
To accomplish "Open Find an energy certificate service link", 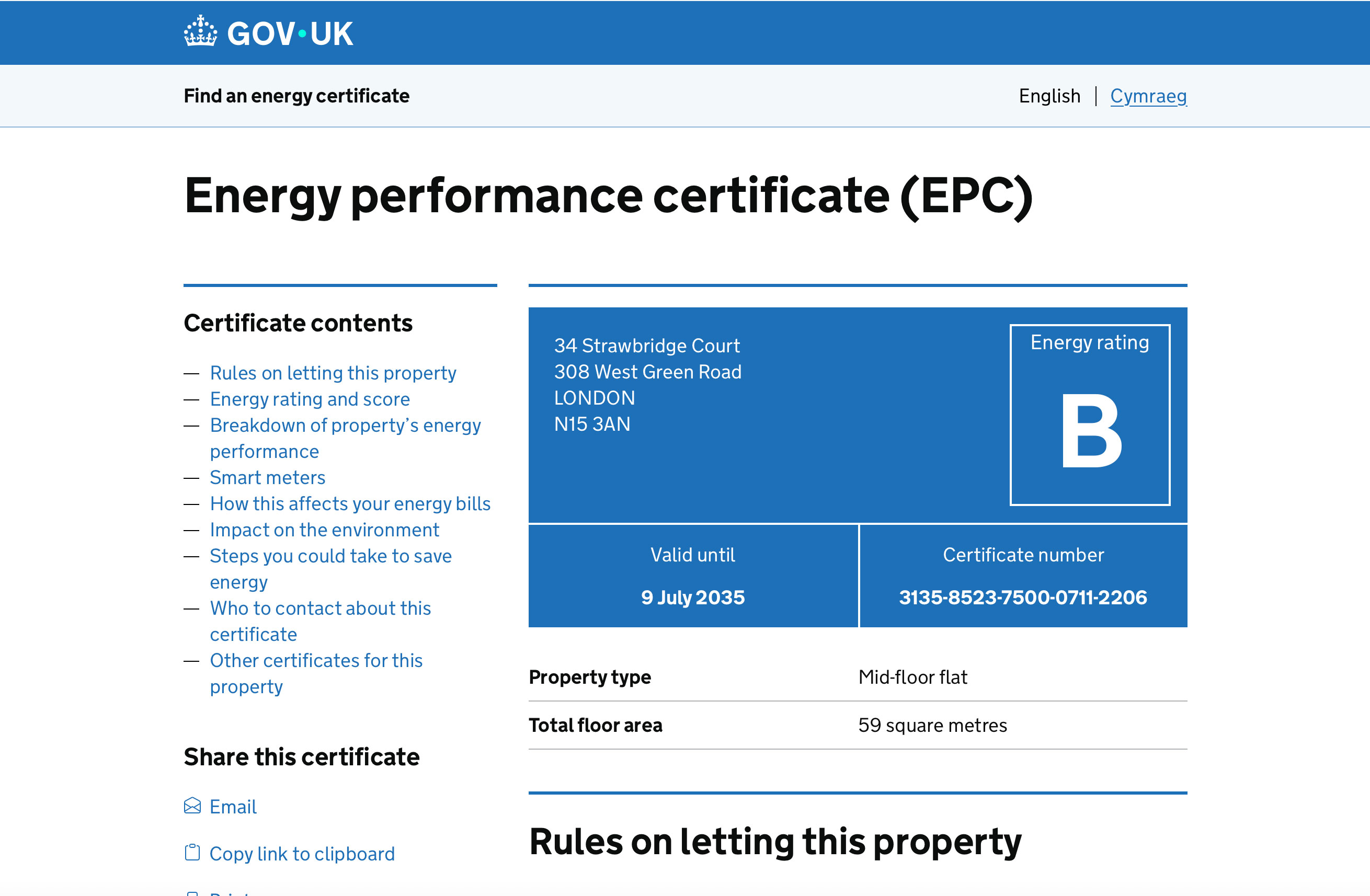I will click(296, 96).
